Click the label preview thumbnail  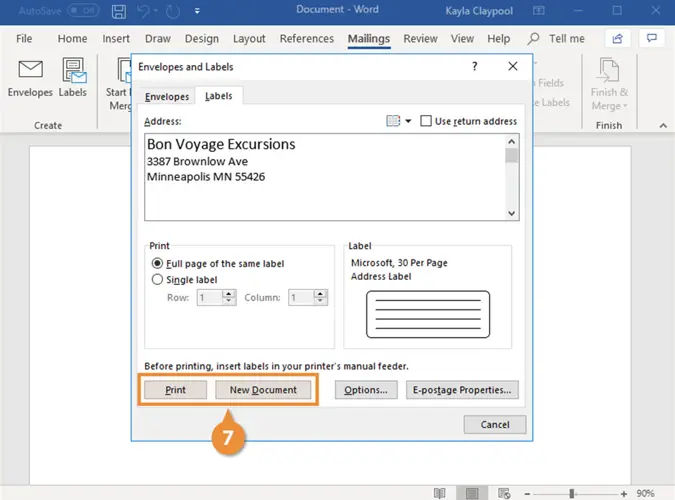click(428, 314)
